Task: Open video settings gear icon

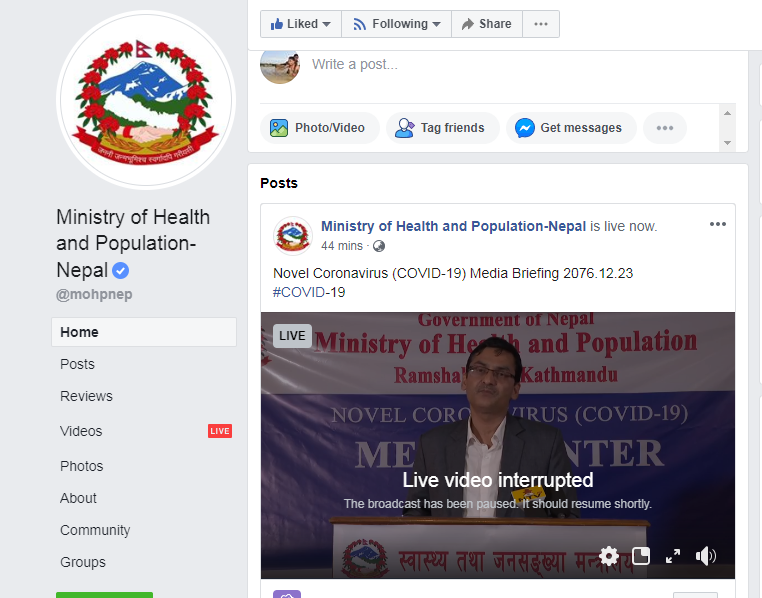Action: pyautogui.click(x=609, y=556)
